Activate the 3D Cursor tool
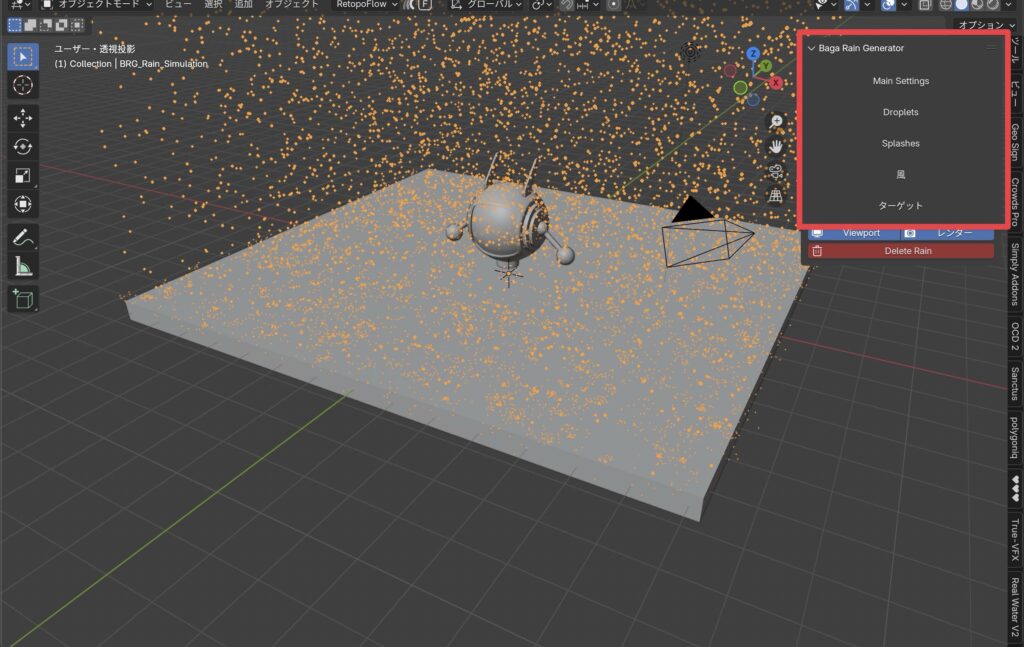 coord(23,86)
